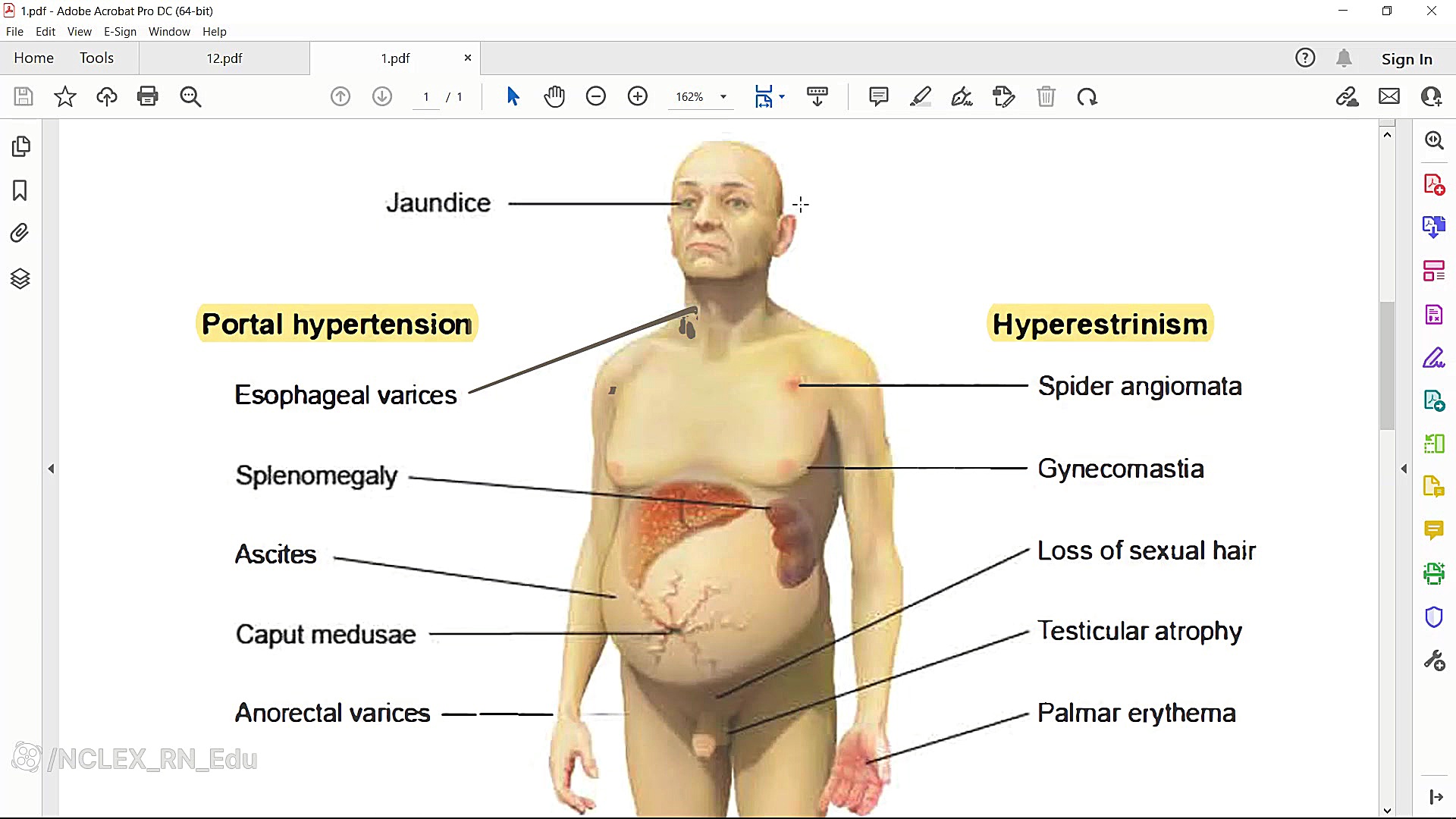Show the Layers panel

coord(20,278)
